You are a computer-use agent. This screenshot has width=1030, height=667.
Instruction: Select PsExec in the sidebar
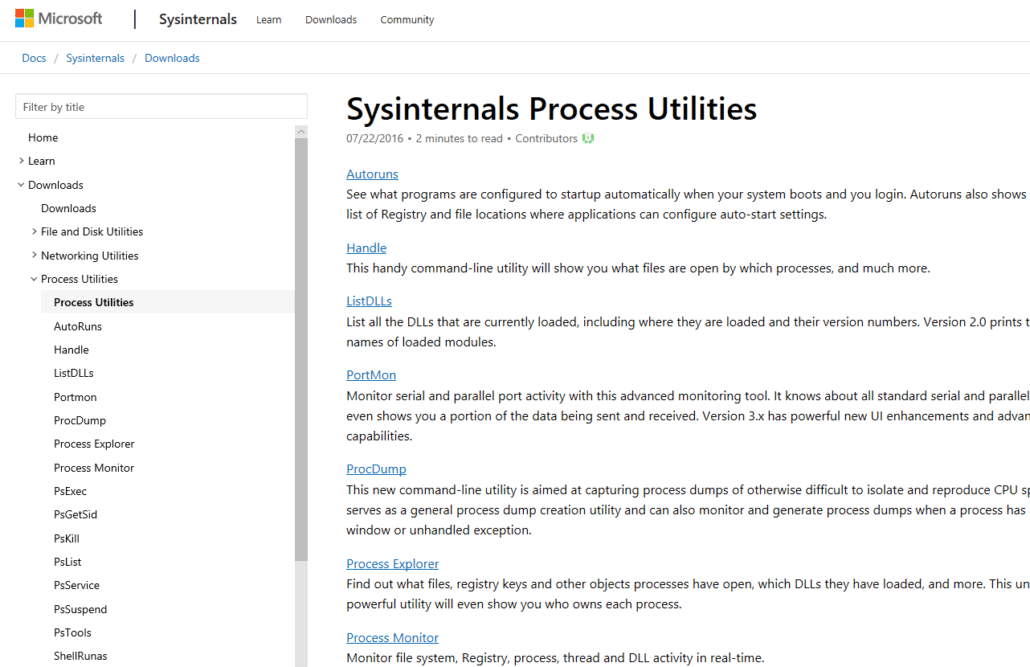(70, 491)
